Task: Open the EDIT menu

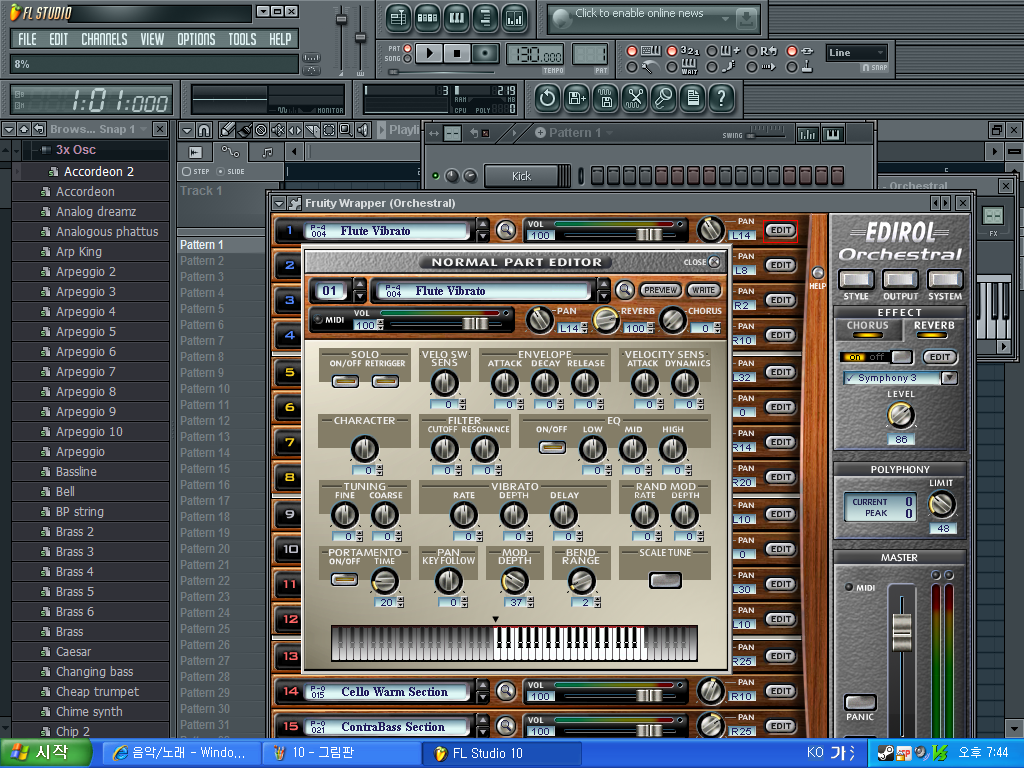Action: point(59,39)
